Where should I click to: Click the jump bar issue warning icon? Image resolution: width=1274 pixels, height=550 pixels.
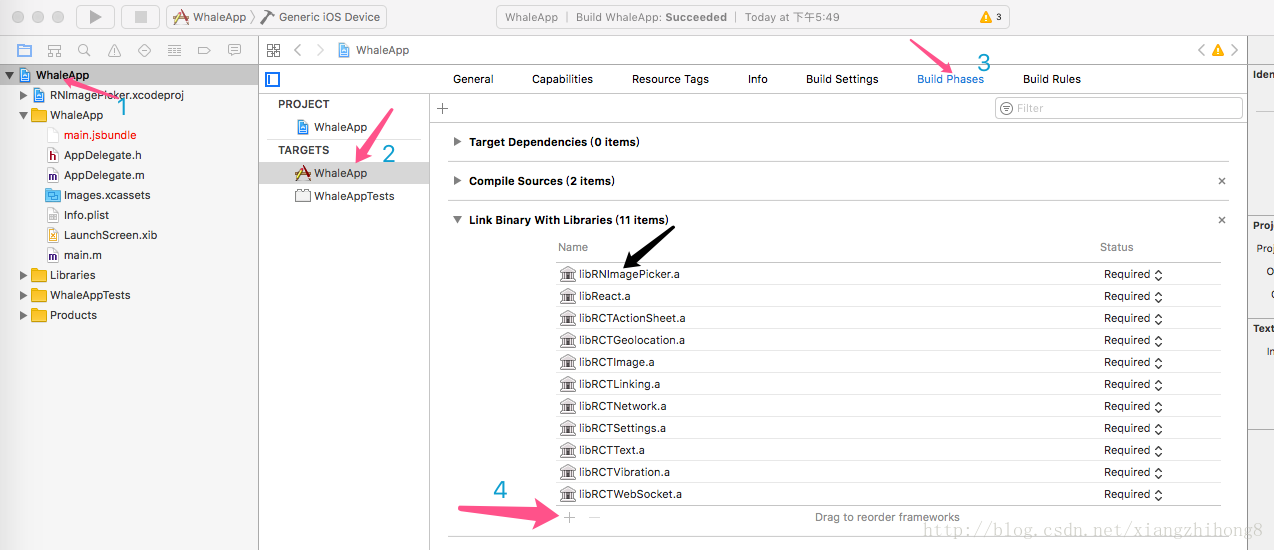1218,50
